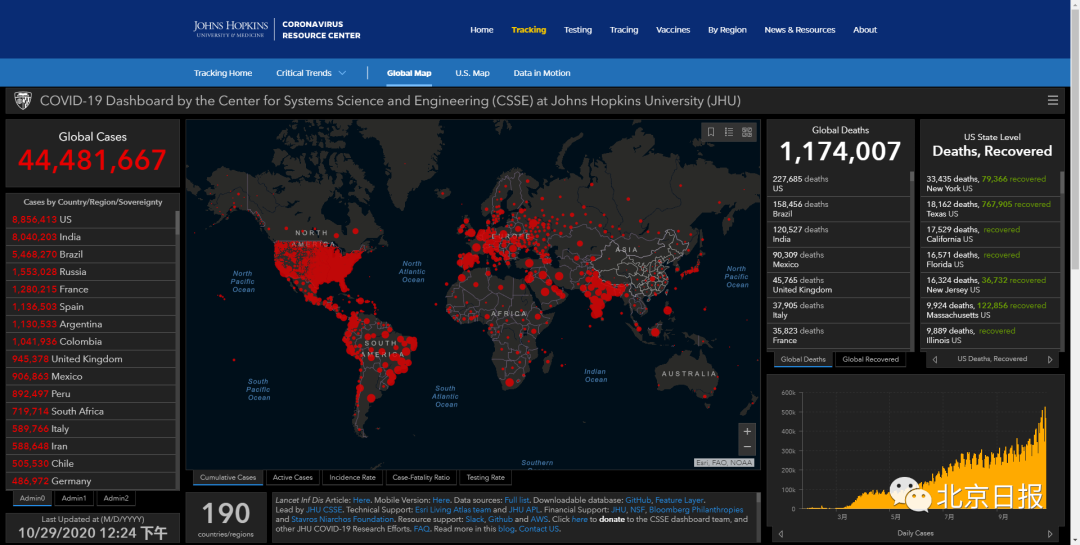Open the About nav item
The width and height of the screenshot is (1080, 545).
tap(865, 30)
